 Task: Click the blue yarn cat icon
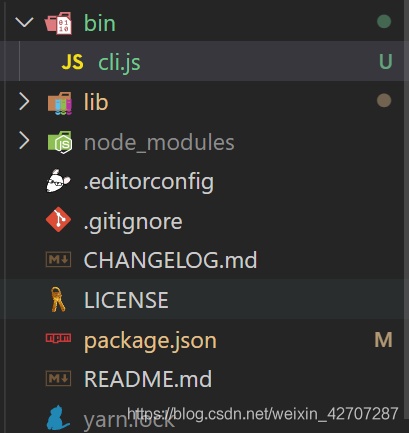(x=58, y=418)
